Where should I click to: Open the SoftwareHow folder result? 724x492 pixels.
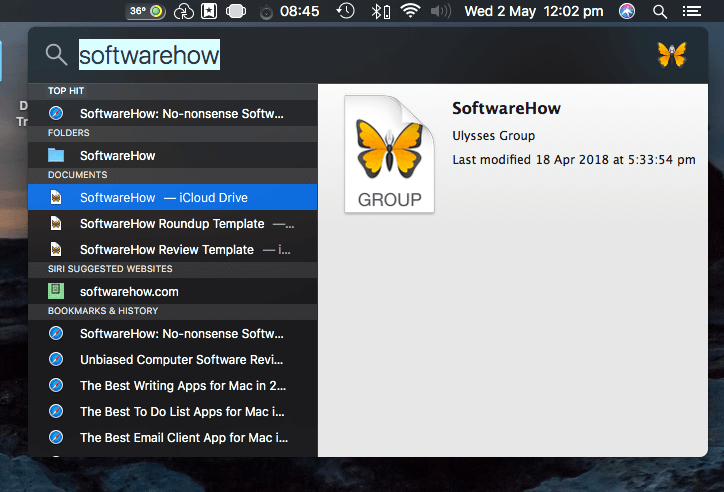tap(173, 156)
